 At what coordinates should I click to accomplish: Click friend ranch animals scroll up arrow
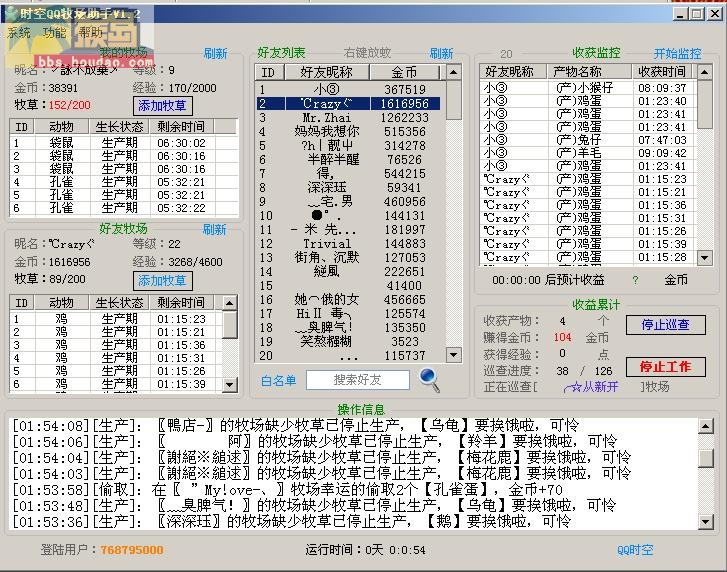click(230, 303)
